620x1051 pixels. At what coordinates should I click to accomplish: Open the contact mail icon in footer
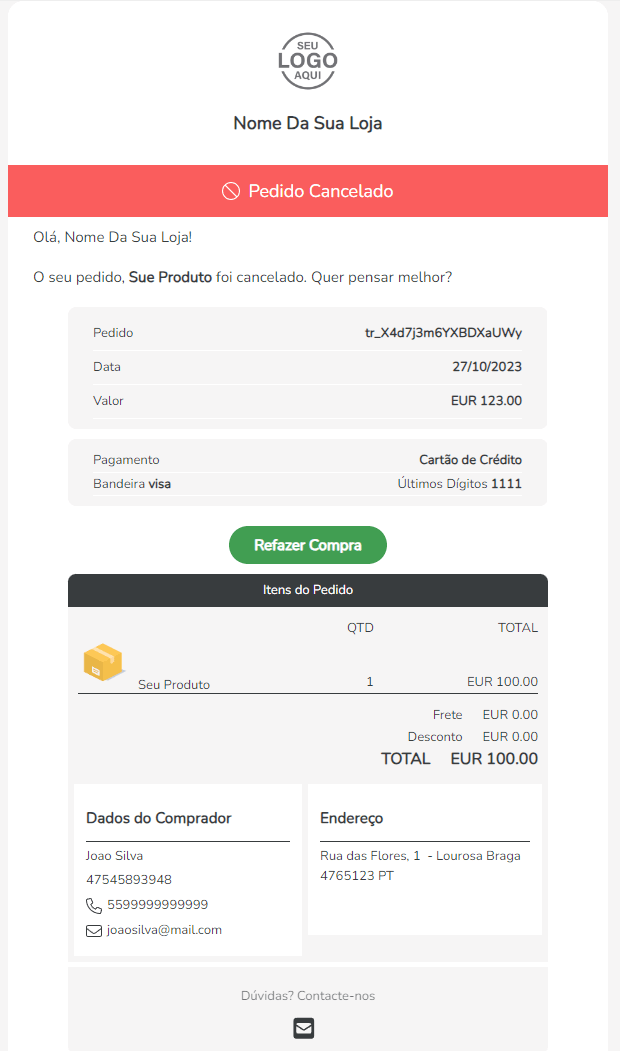coord(304,1027)
